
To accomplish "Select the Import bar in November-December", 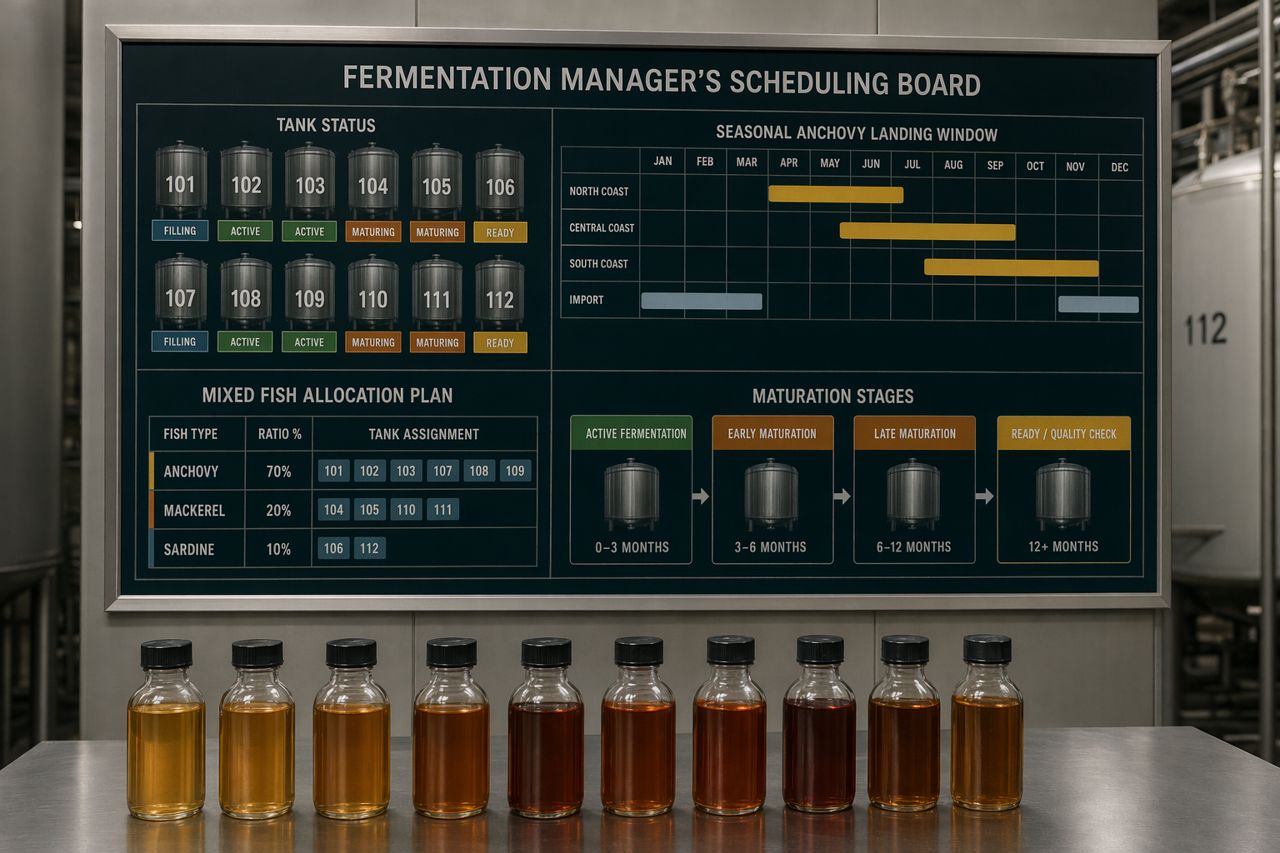I will coord(1098,304).
